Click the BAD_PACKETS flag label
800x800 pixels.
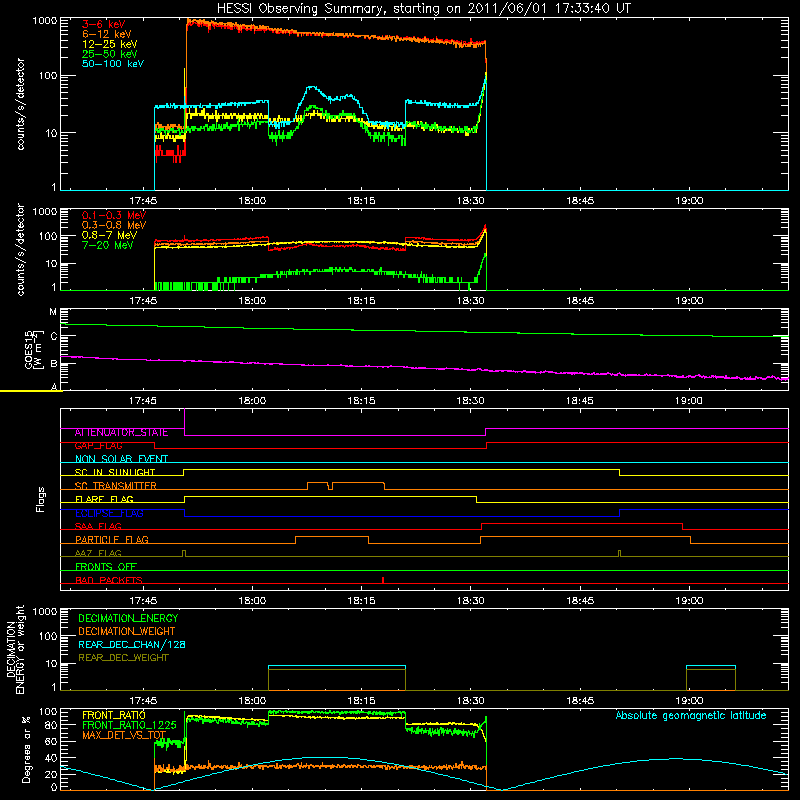point(109,580)
